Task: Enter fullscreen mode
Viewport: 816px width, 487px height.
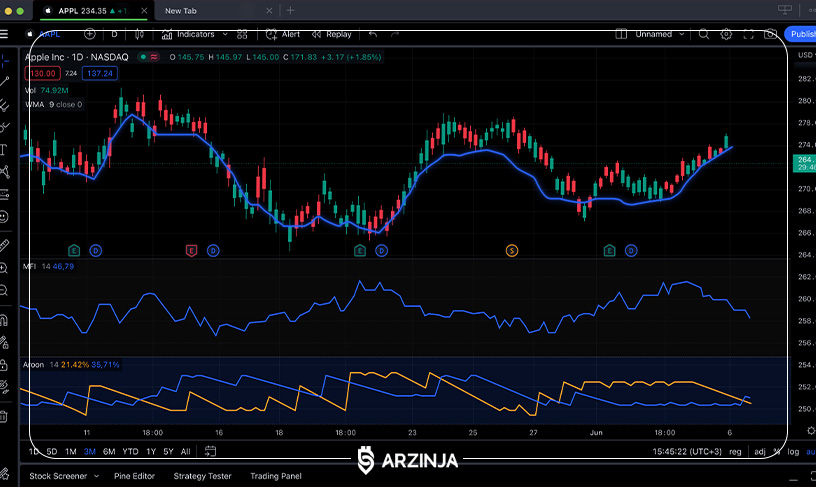Action: 748,34
